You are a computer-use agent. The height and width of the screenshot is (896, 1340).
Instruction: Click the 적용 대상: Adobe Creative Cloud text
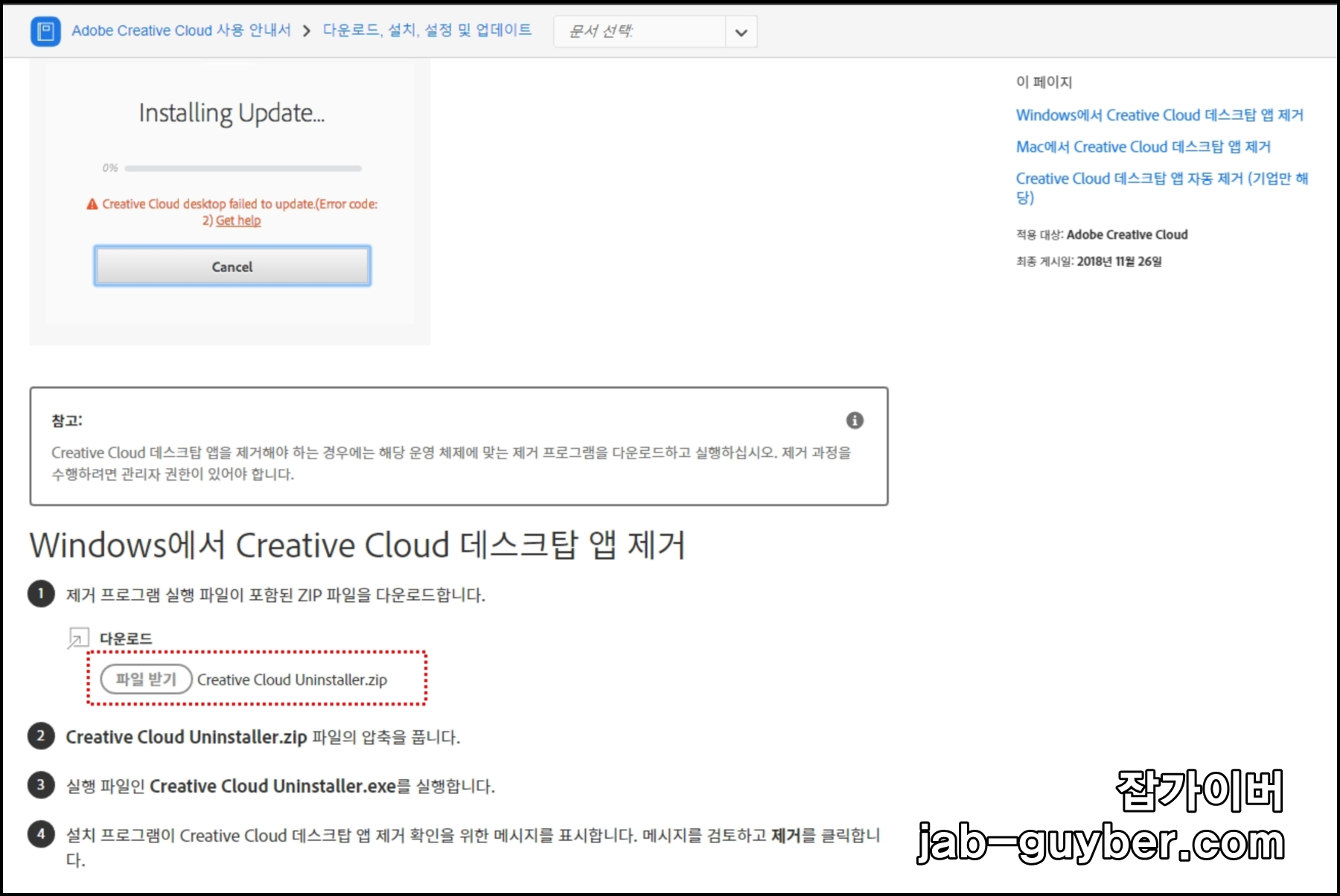click(1102, 234)
